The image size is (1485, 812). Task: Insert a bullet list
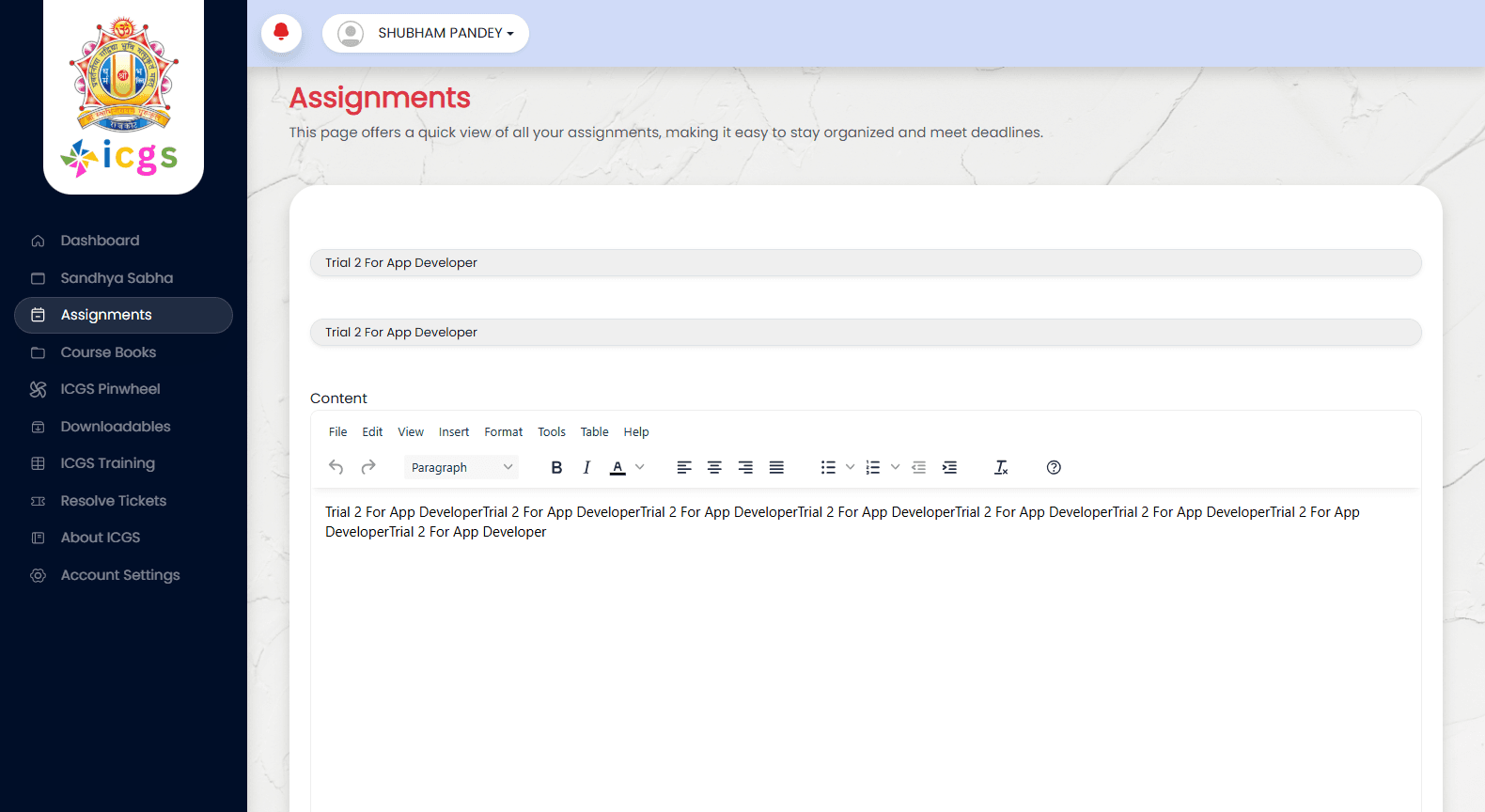pos(828,467)
